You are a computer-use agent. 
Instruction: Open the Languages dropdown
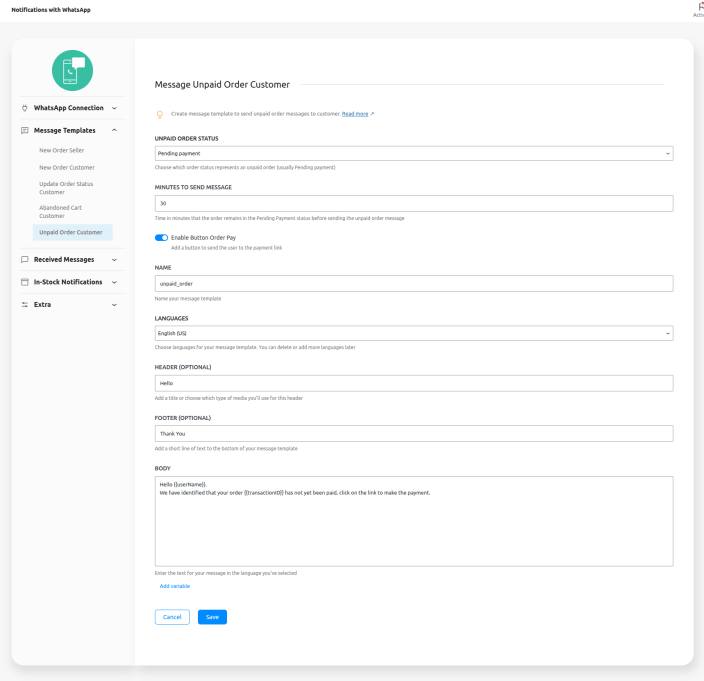(x=414, y=333)
